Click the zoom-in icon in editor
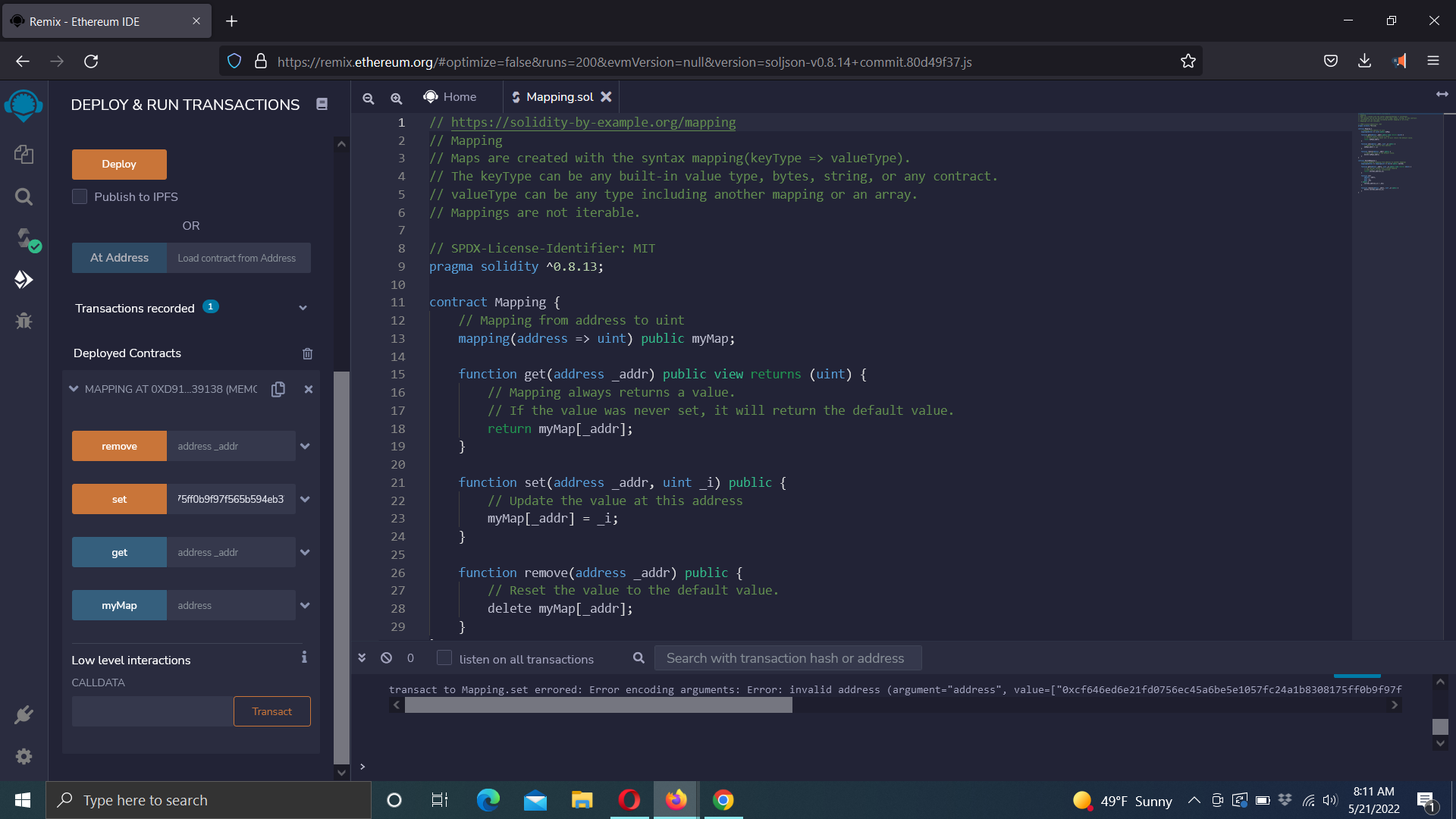This screenshot has height=819, width=1456. click(396, 97)
